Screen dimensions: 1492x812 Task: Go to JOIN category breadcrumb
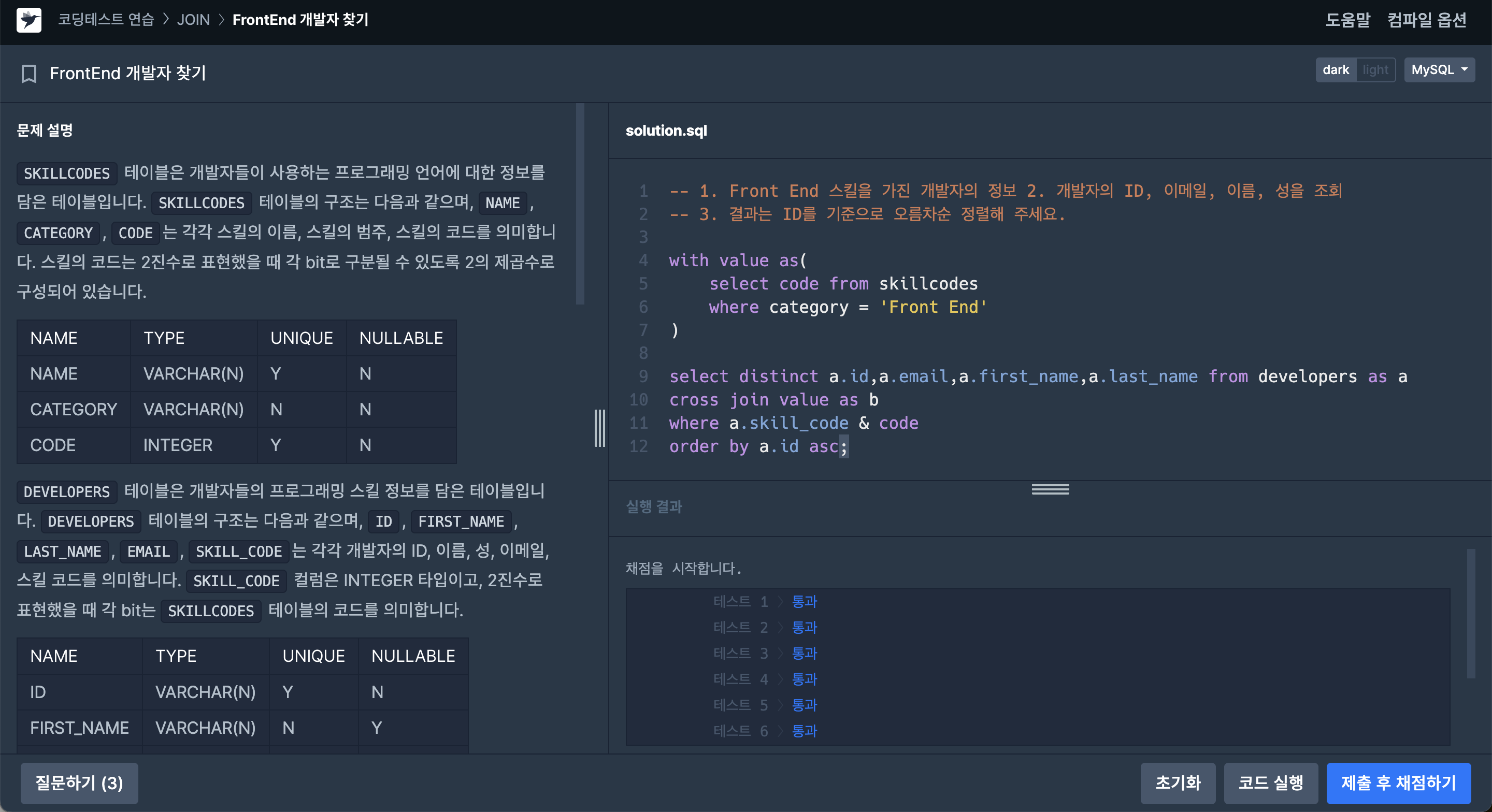(x=193, y=20)
